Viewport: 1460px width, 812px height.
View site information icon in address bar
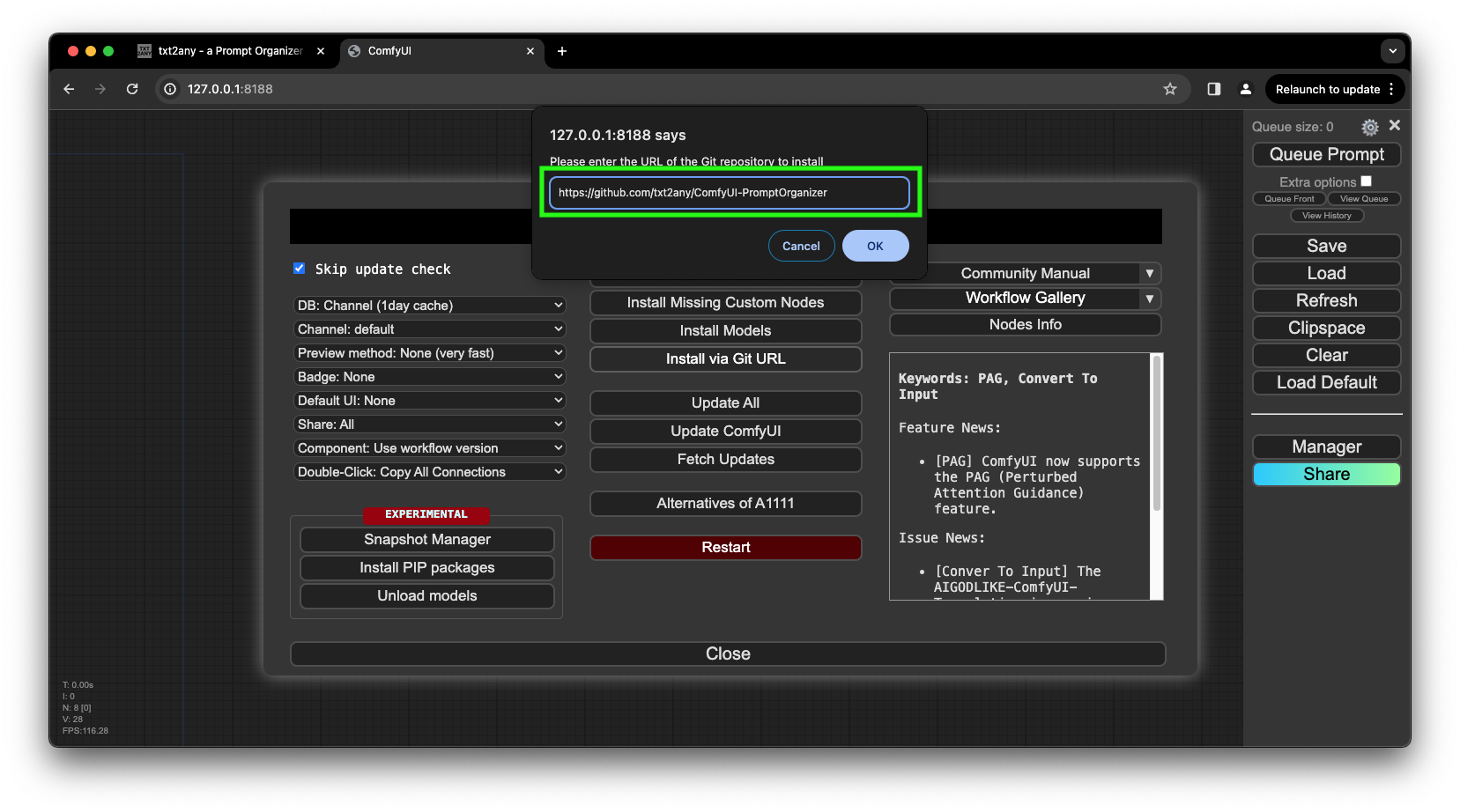coord(170,89)
